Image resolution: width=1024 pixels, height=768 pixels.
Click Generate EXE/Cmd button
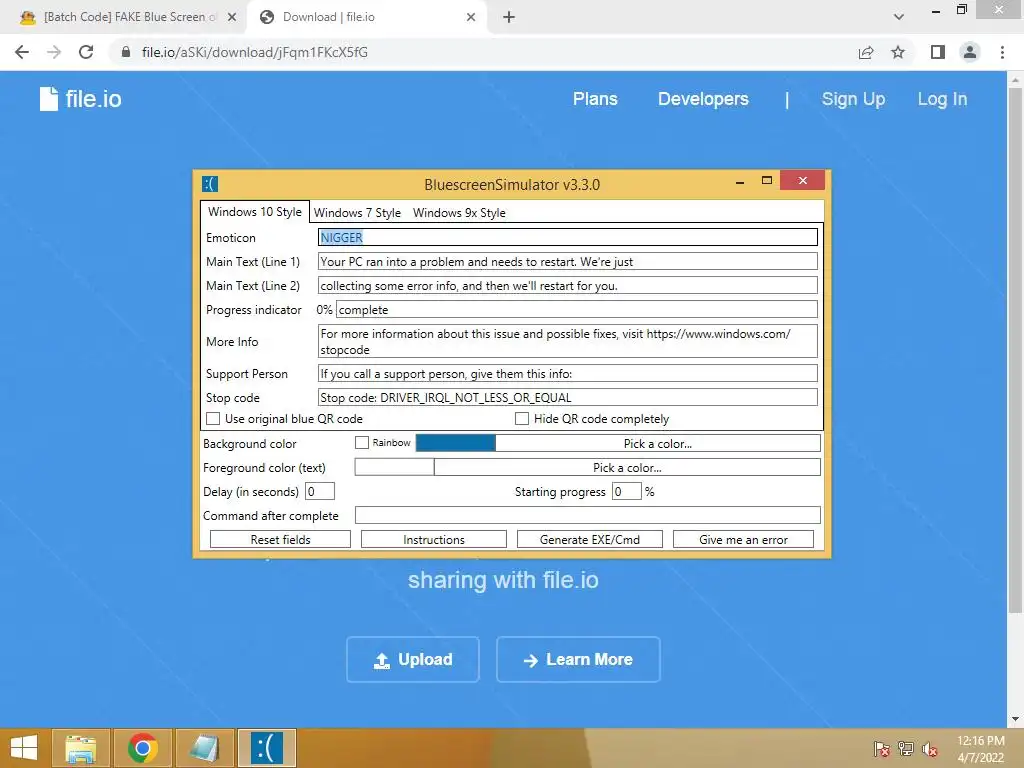point(590,539)
